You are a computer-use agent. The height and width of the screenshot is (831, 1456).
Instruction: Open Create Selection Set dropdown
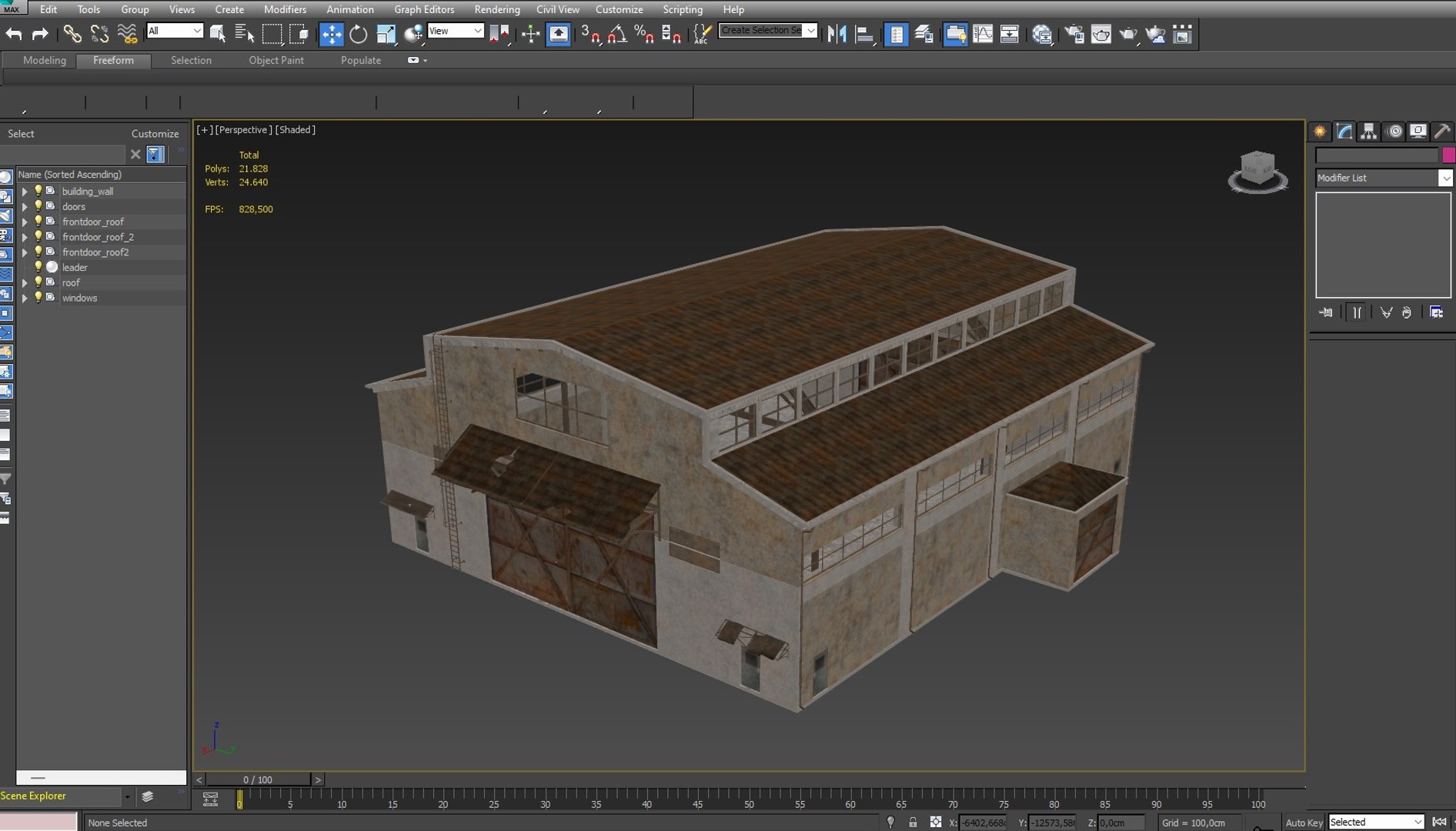pos(767,30)
